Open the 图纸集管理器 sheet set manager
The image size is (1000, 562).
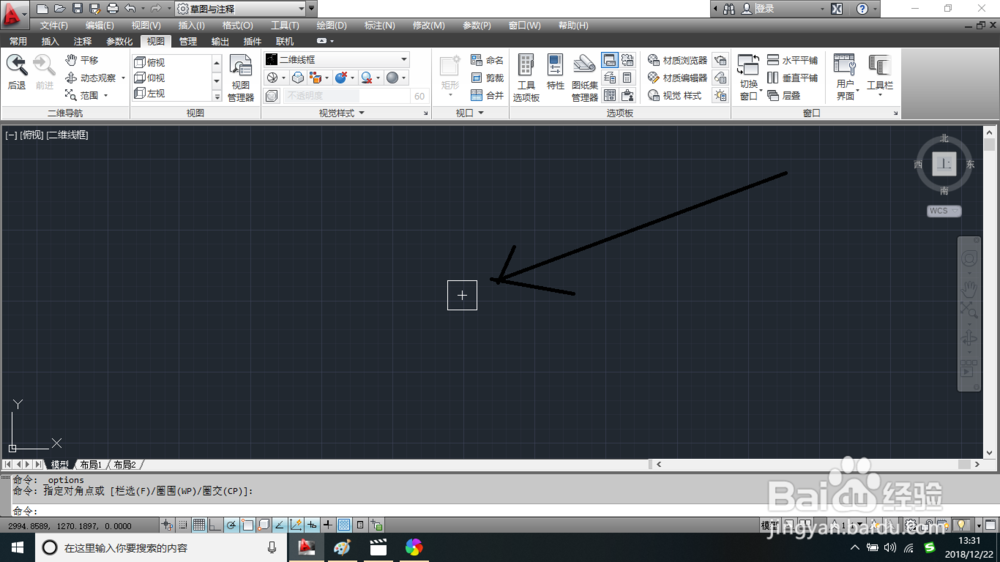(584, 78)
